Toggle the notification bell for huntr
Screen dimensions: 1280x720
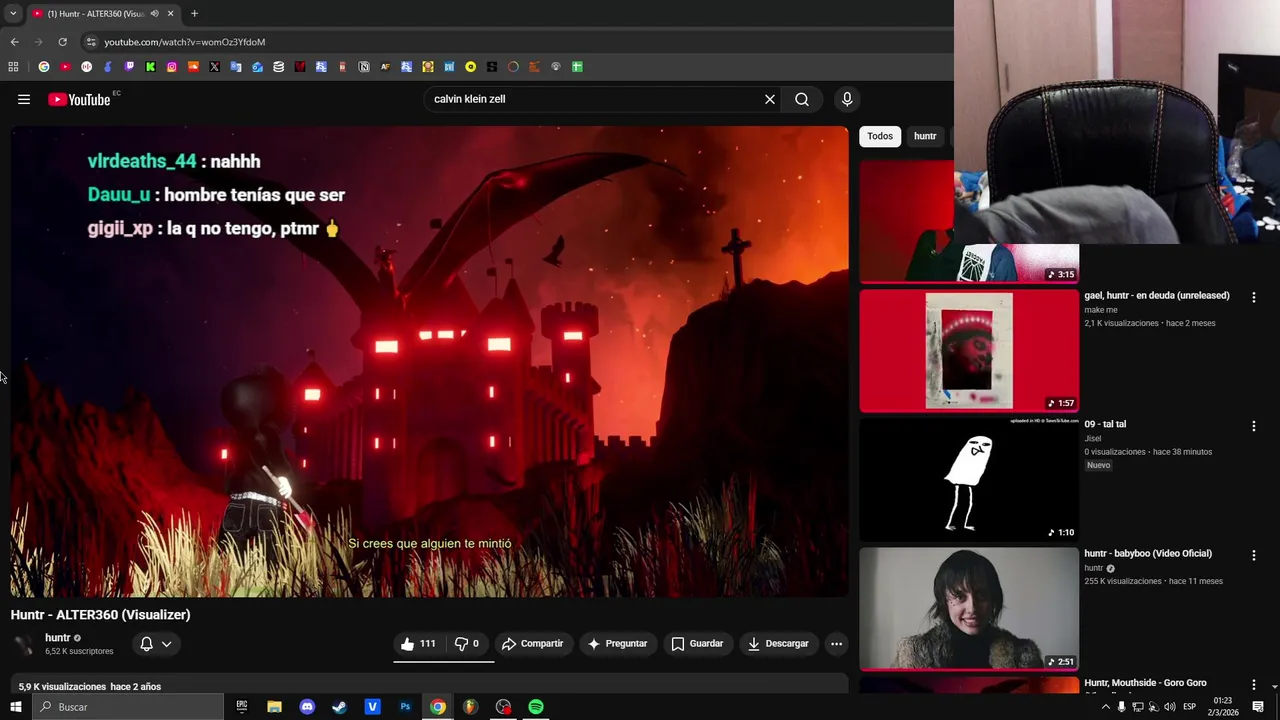pyautogui.click(x=146, y=644)
